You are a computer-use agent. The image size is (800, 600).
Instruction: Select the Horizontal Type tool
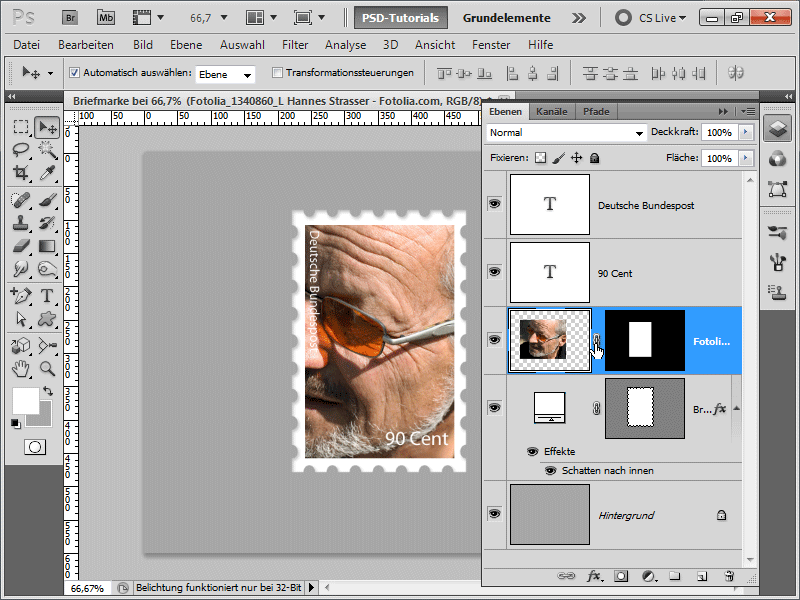click(x=47, y=295)
